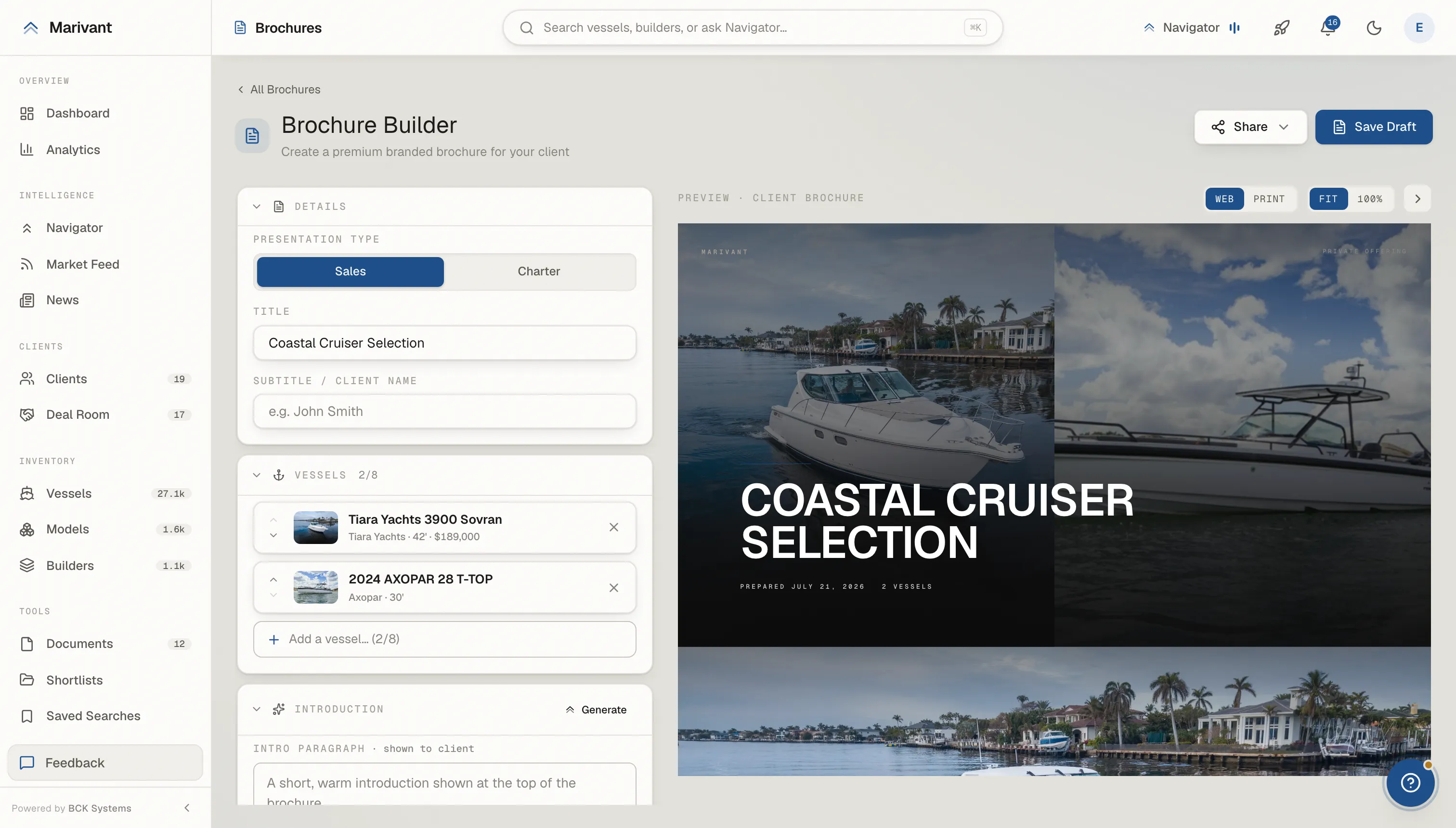The width and height of the screenshot is (1456, 828).
Task: Click the Models icon in sidebar
Action: tap(27, 529)
